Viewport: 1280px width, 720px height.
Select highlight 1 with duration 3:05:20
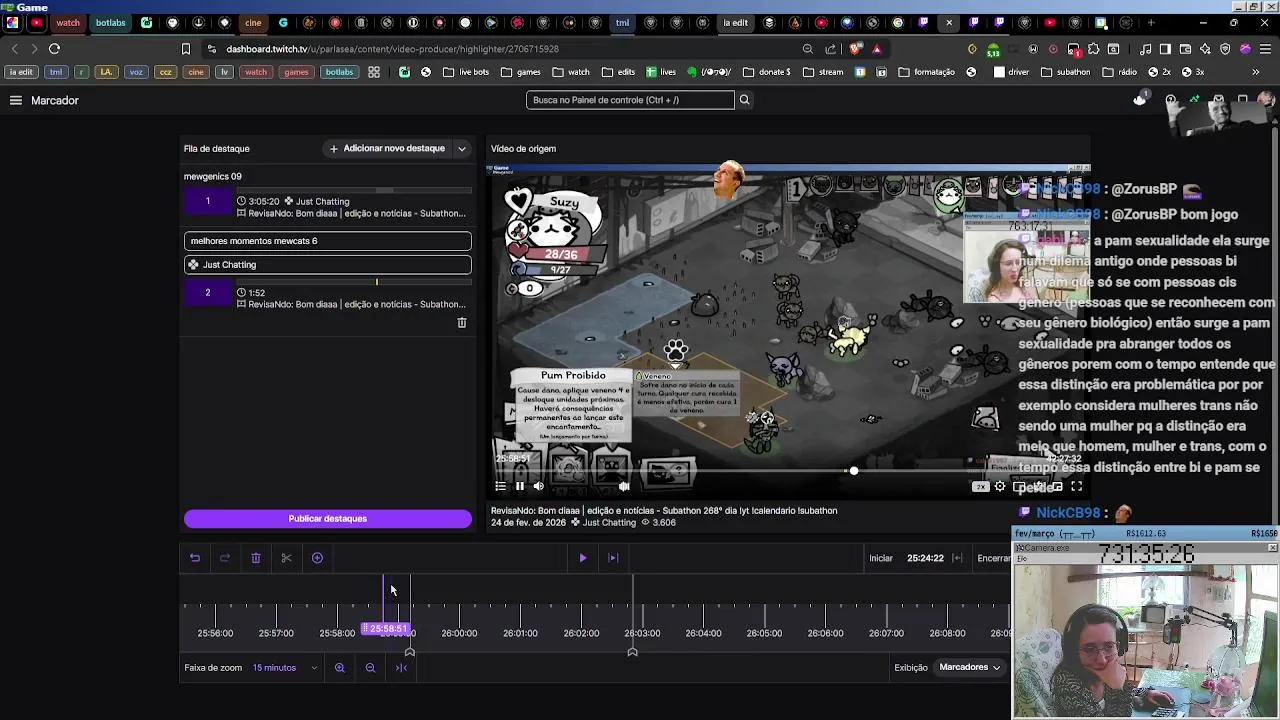point(327,203)
